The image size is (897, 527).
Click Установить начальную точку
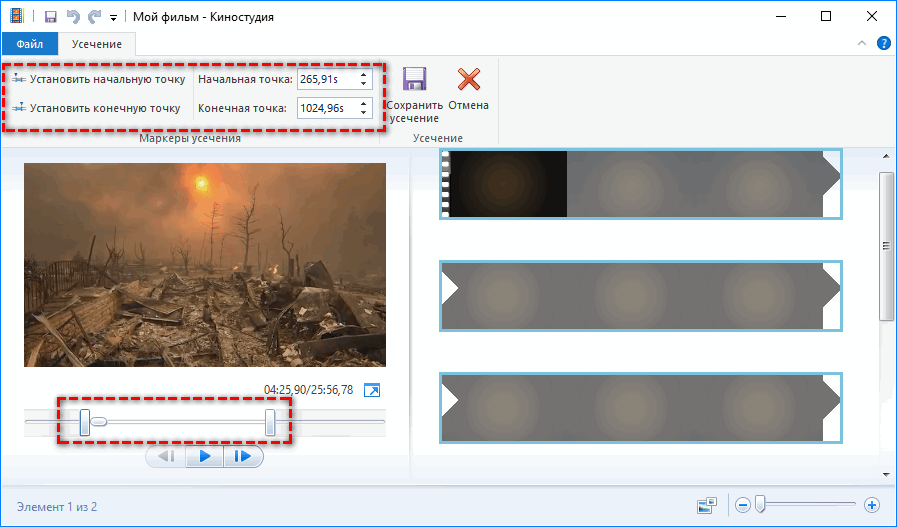pyautogui.click(x=98, y=79)
